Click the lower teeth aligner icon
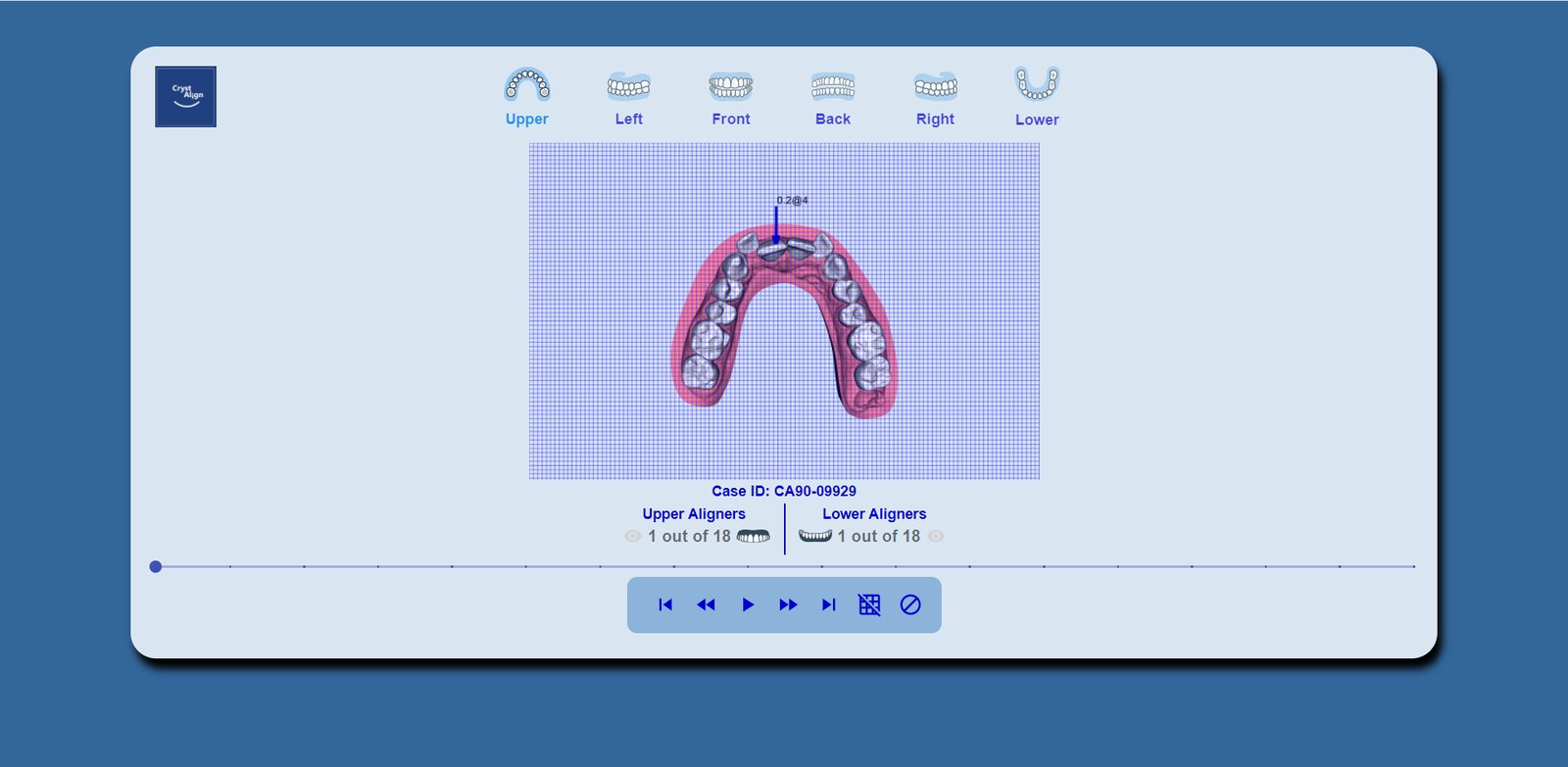Viewport: 1568px width, 767px height. tap(815, 536)
